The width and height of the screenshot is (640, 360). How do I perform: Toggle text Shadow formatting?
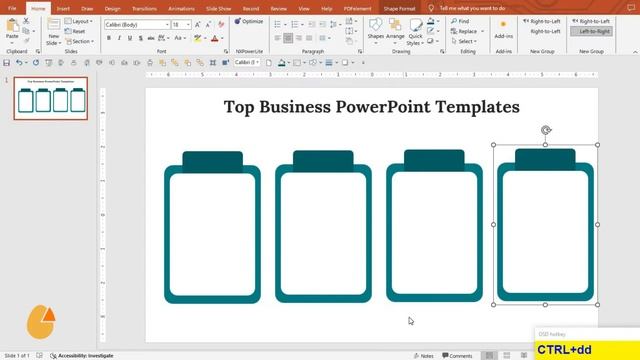coord(140,38)
